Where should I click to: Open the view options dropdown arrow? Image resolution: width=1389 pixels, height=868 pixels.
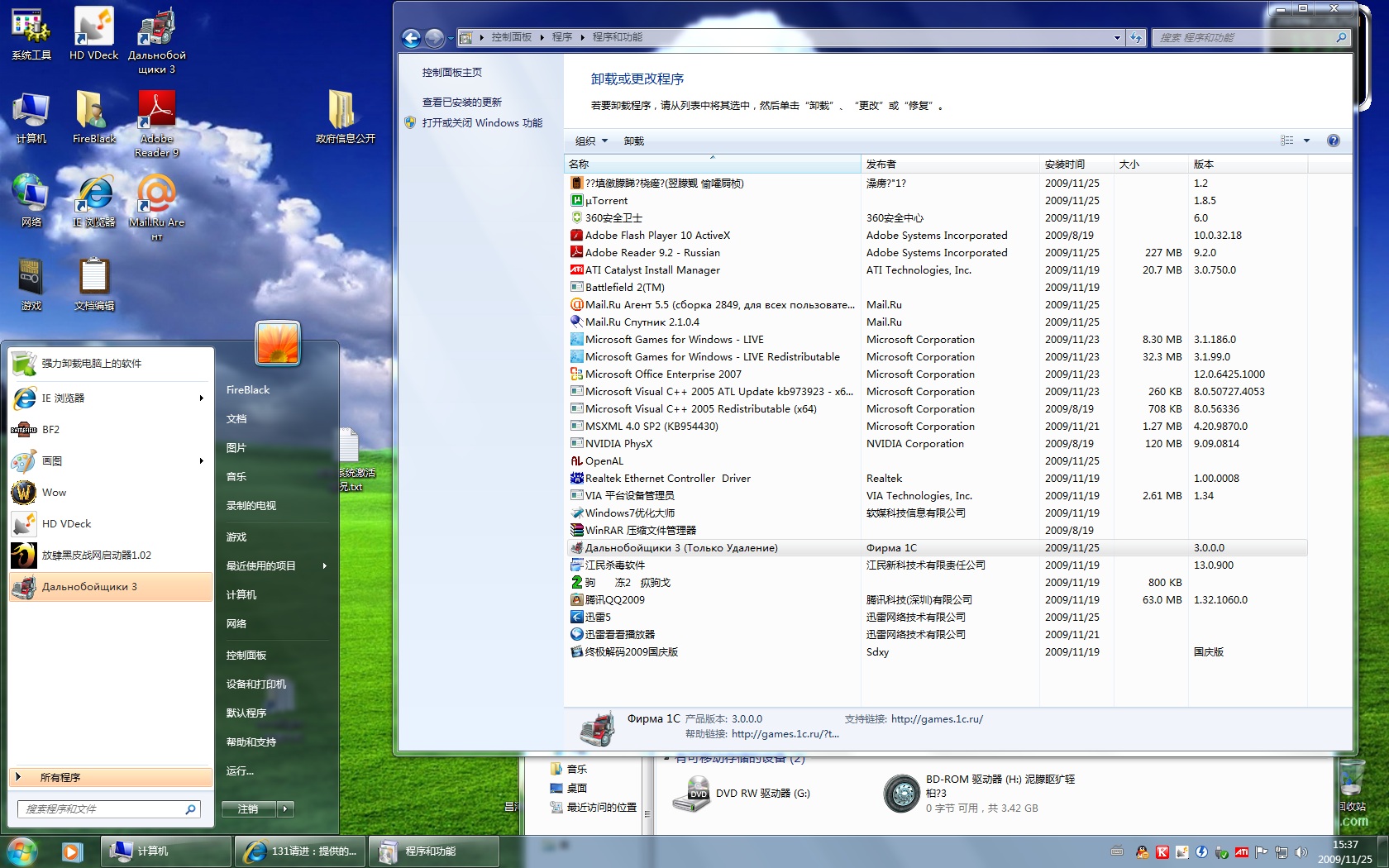[x=1306, y=141]
